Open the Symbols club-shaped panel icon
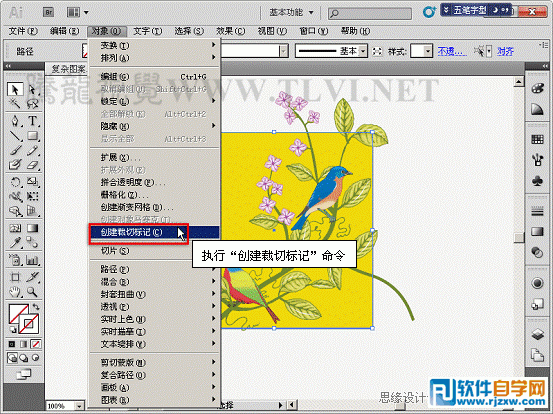This screenshot has width=553, height=414. point(537,181)
